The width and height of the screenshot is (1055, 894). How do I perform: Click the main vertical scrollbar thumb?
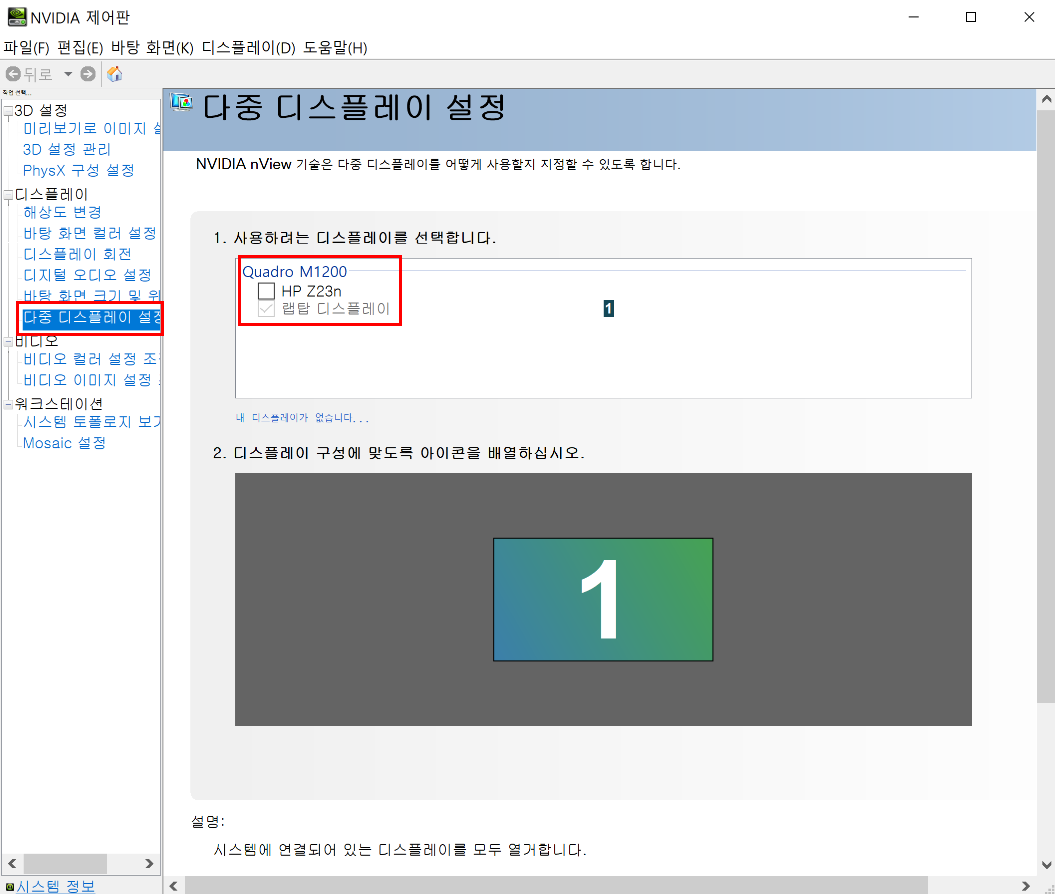tap(1046, 406)
